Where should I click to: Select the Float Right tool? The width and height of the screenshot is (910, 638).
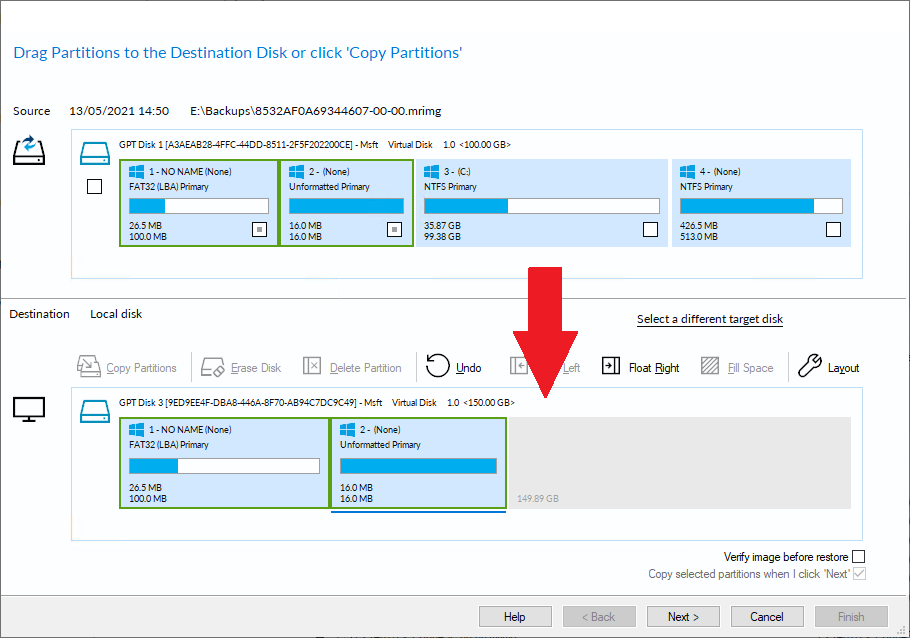611,367
